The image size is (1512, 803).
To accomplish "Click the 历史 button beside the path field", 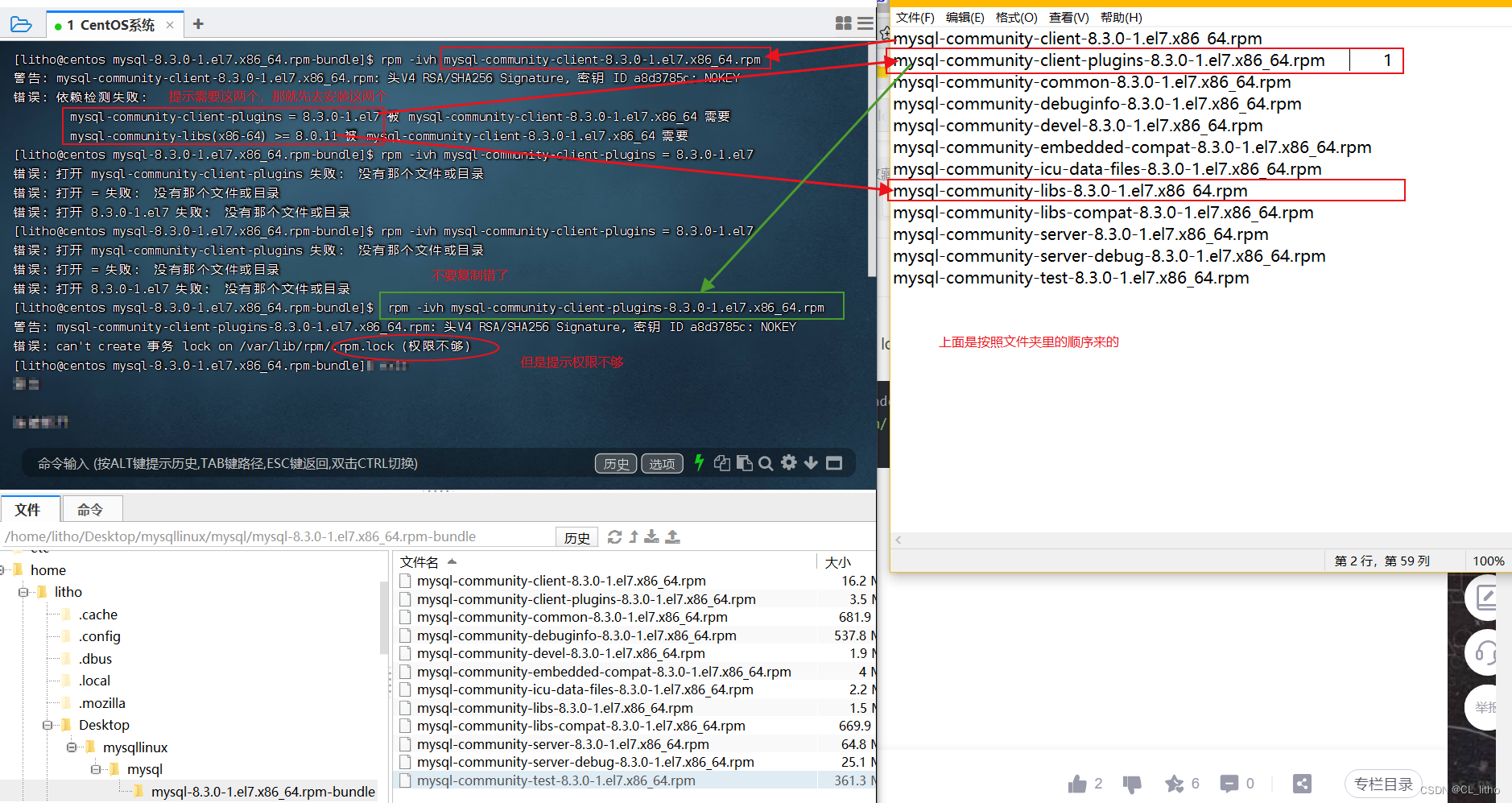I will (x=576, y=537).
